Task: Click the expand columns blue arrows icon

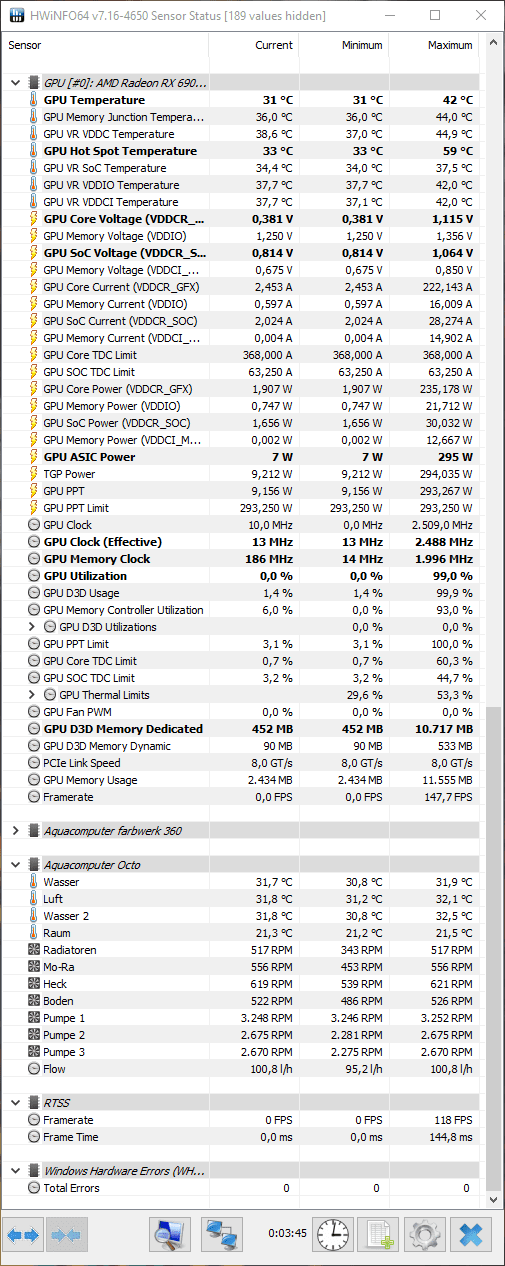Action: click(24, 1235)
